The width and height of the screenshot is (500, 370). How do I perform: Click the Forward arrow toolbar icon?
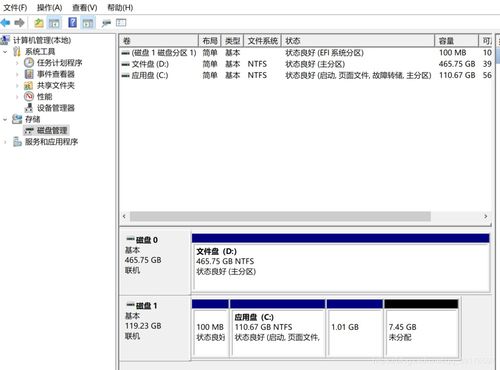[x=19, y=23]
